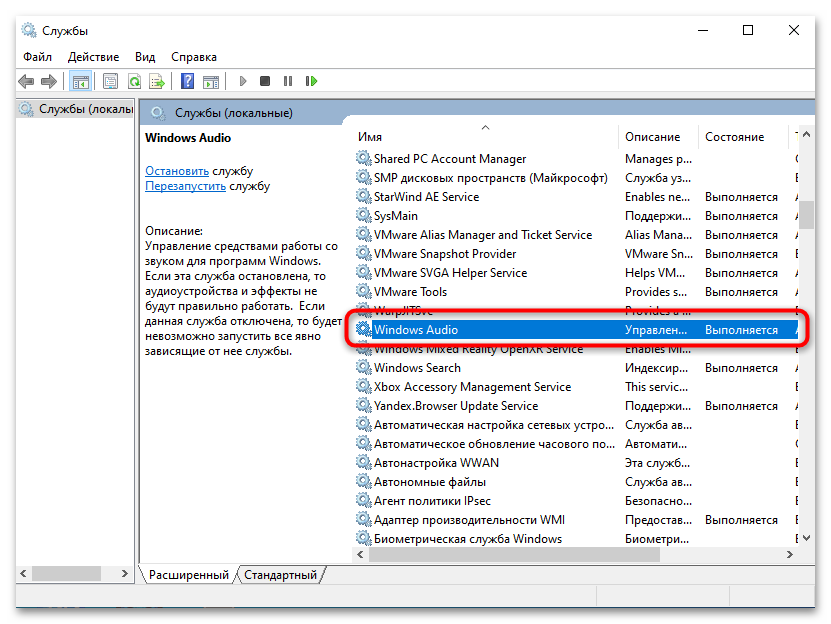Stop service with the square stop icon
The height and width of the screenshot is (624, 831).
265,81
